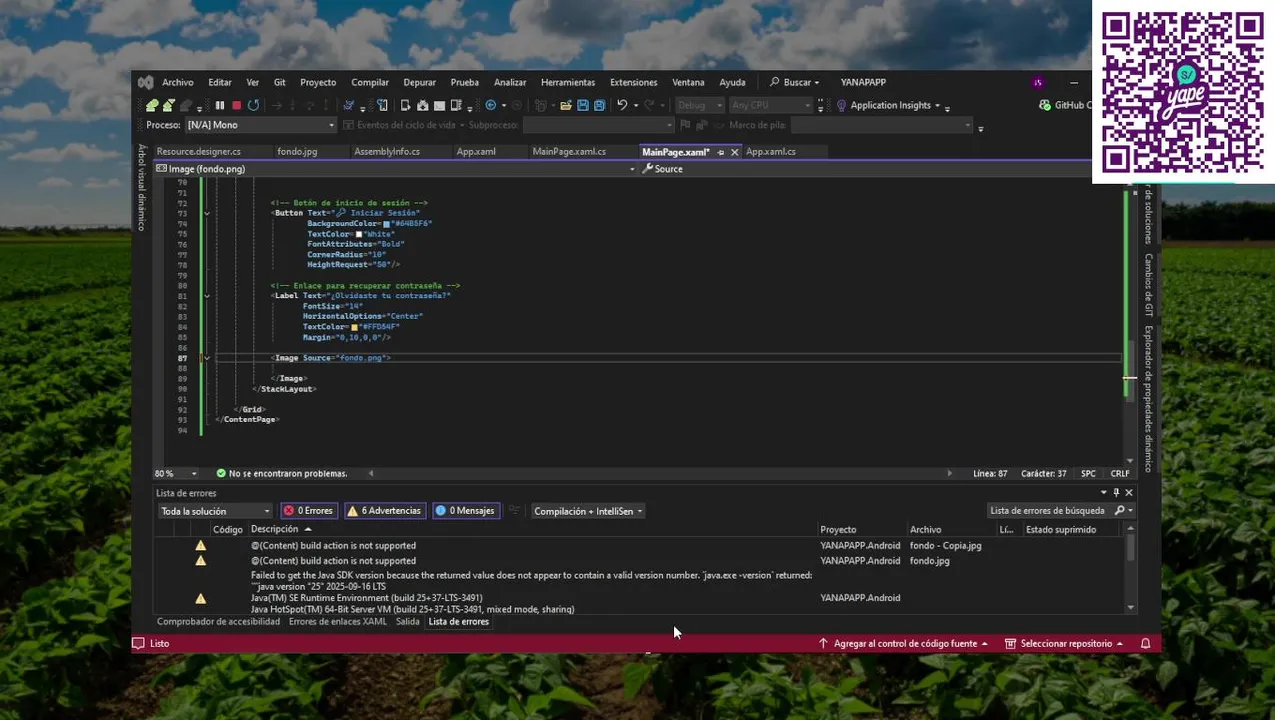1275x720 pixels.
Task: Open the Salida panel tab
Action: point(407,622)
